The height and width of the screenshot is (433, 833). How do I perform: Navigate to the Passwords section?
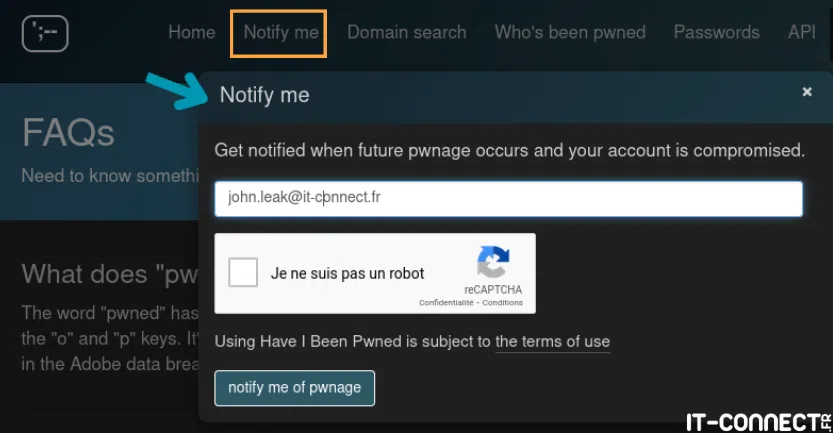(716, 32)
